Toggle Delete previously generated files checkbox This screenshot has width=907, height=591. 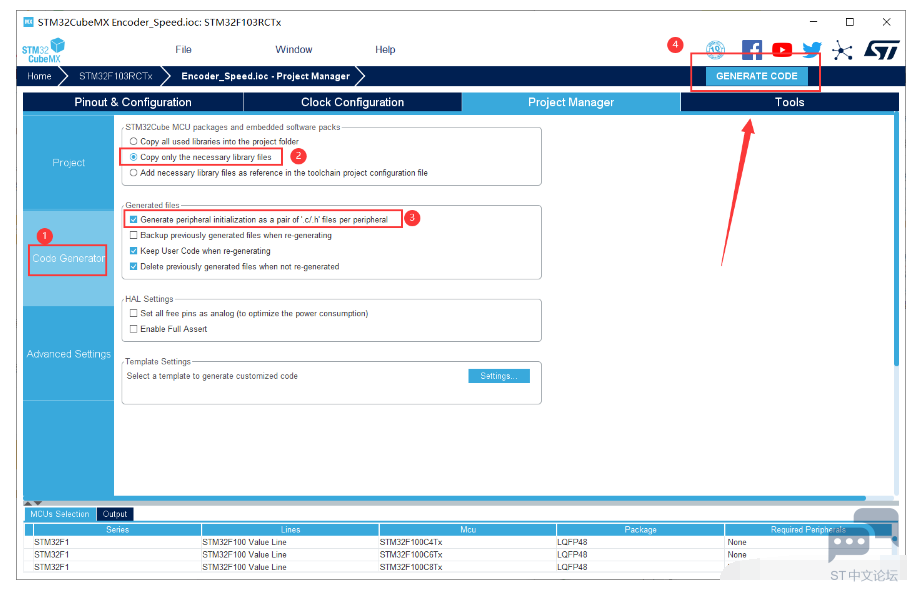point(134,266)
